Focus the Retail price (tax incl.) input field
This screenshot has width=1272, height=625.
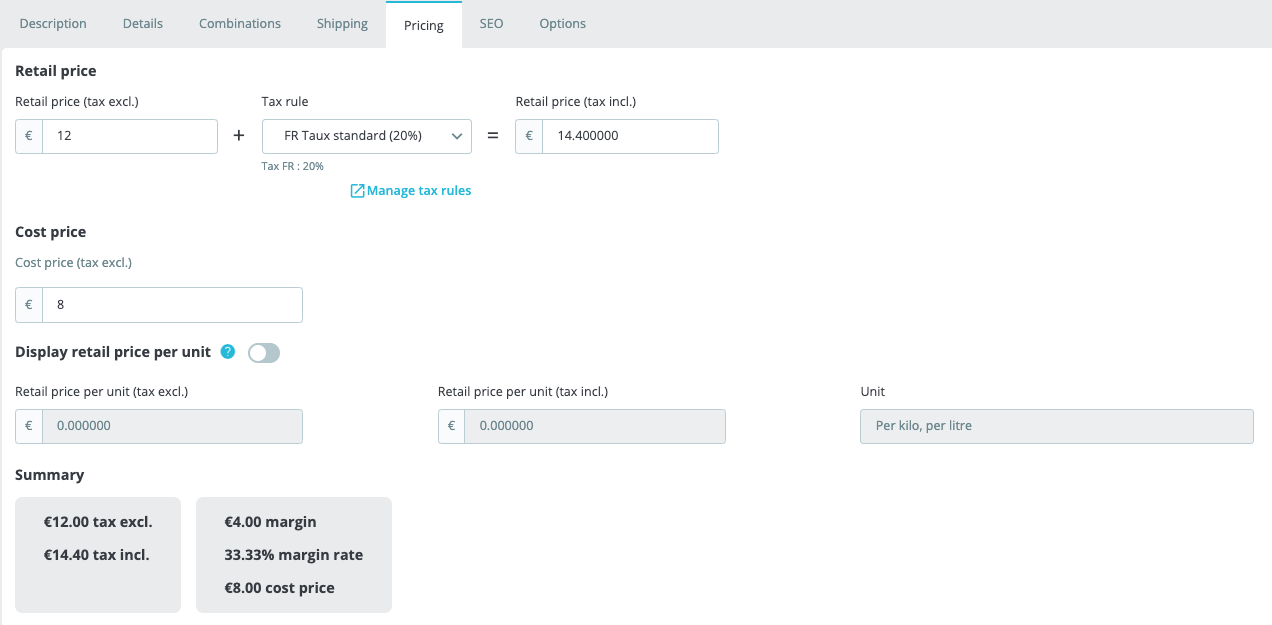coord(630,136)
